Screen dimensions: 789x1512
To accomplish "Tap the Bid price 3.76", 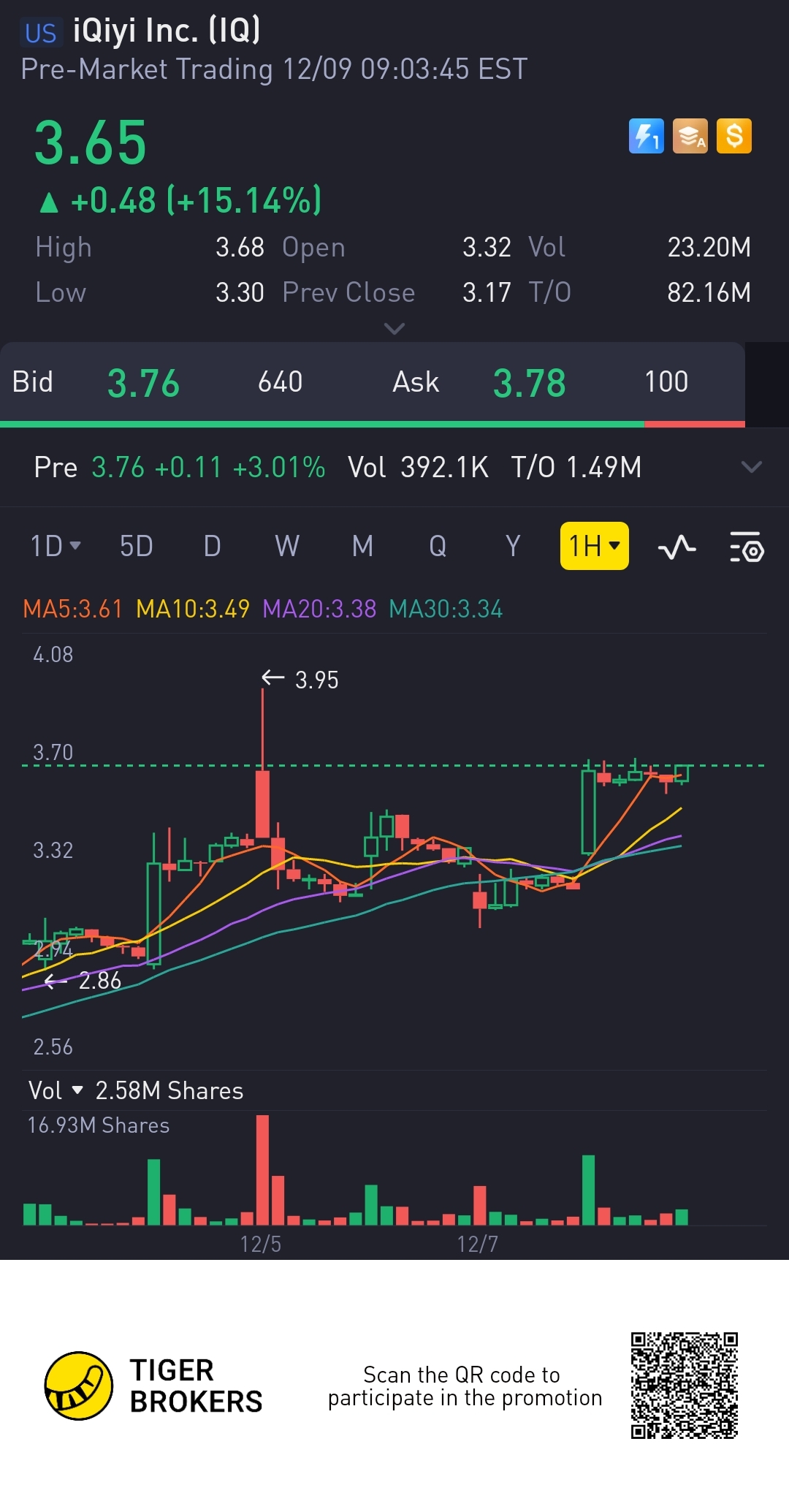I will [143, 383].
